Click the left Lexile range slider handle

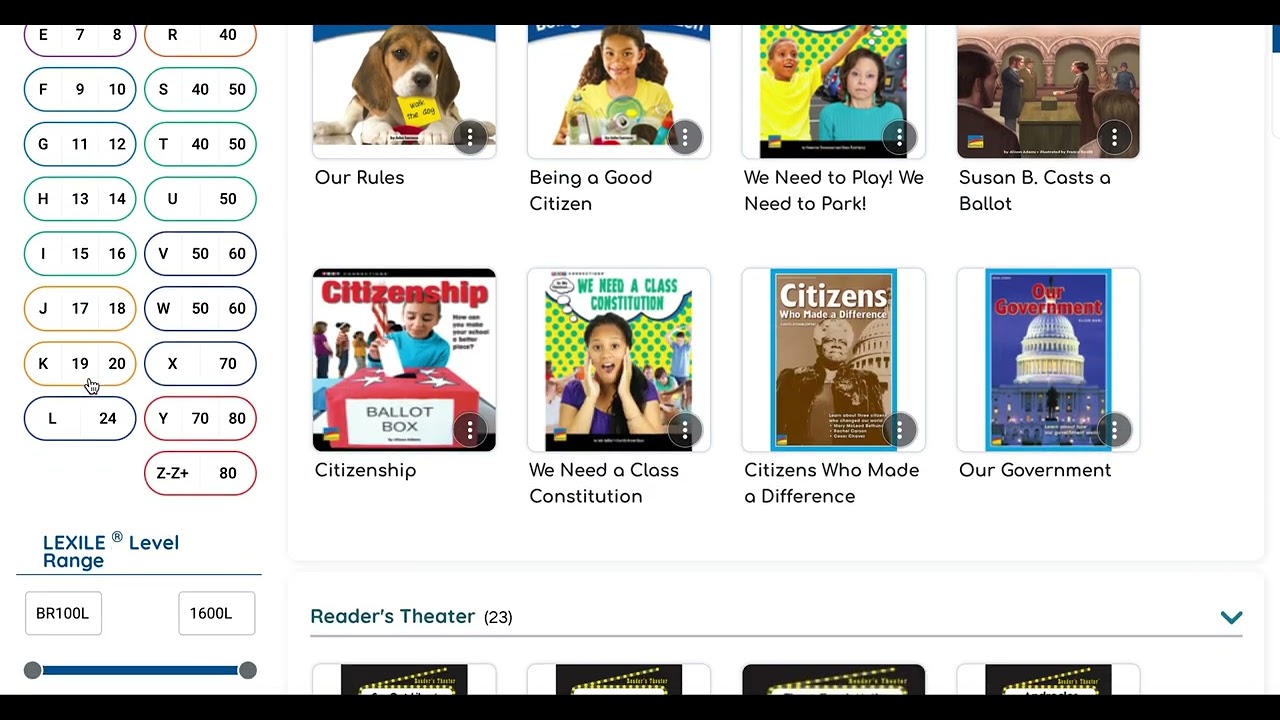pyautogui.click(x=33, y=670)
